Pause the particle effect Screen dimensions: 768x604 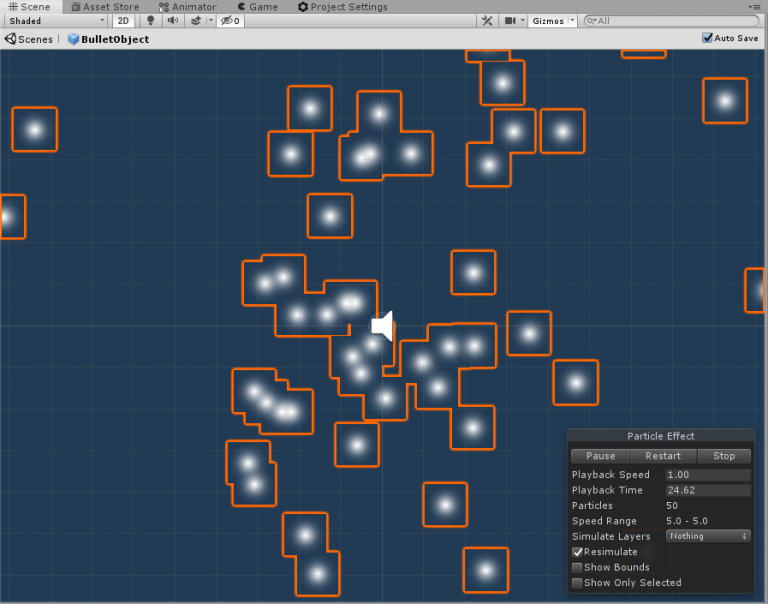tap(600, 456)
